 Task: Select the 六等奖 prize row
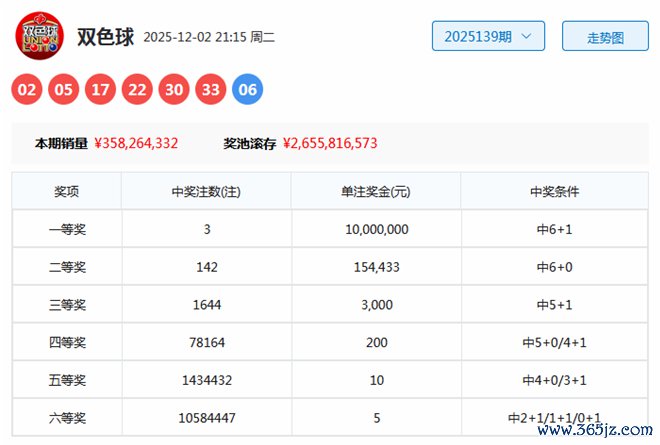coord(67,418)
